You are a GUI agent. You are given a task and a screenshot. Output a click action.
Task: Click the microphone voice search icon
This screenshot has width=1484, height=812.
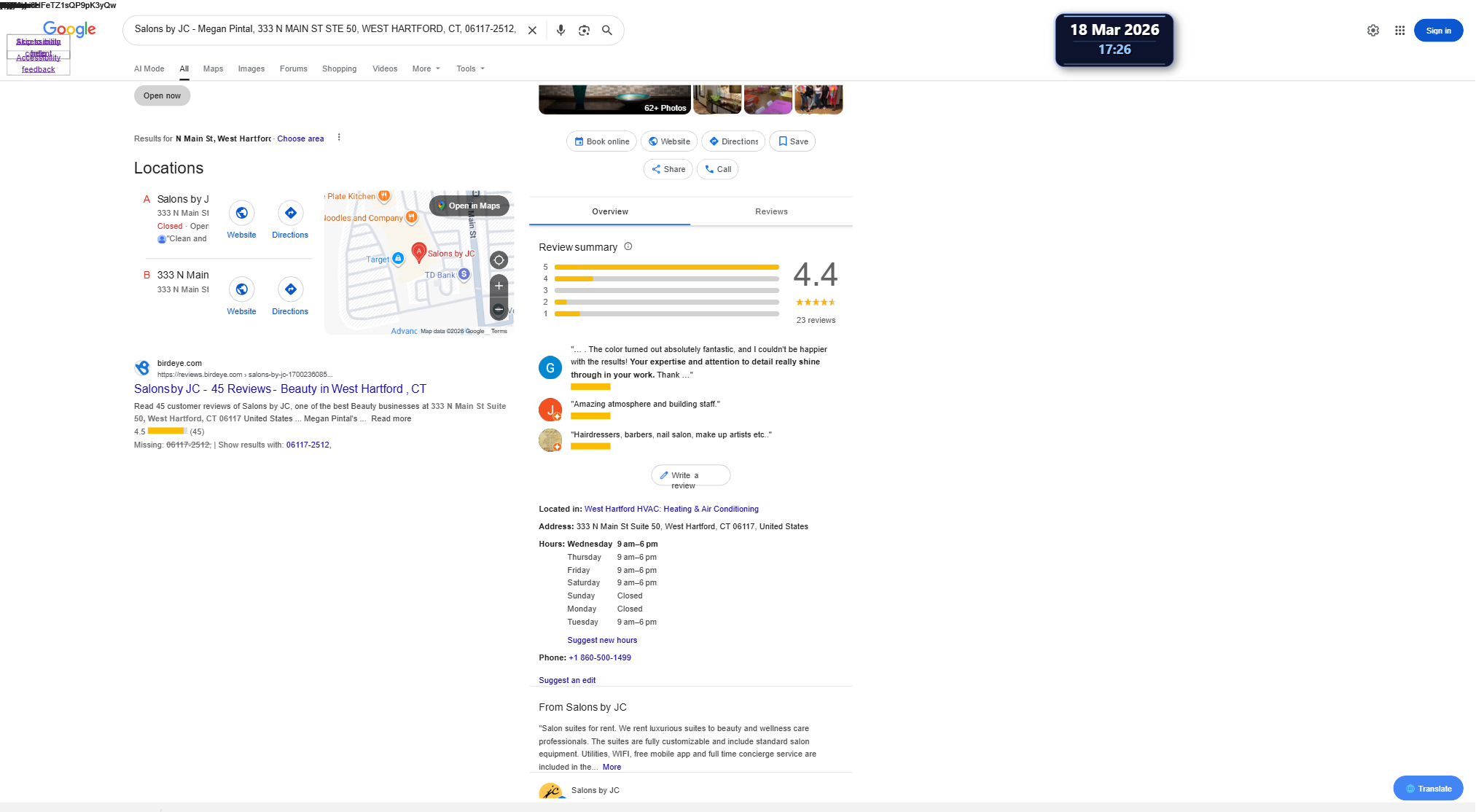[561, 31]
